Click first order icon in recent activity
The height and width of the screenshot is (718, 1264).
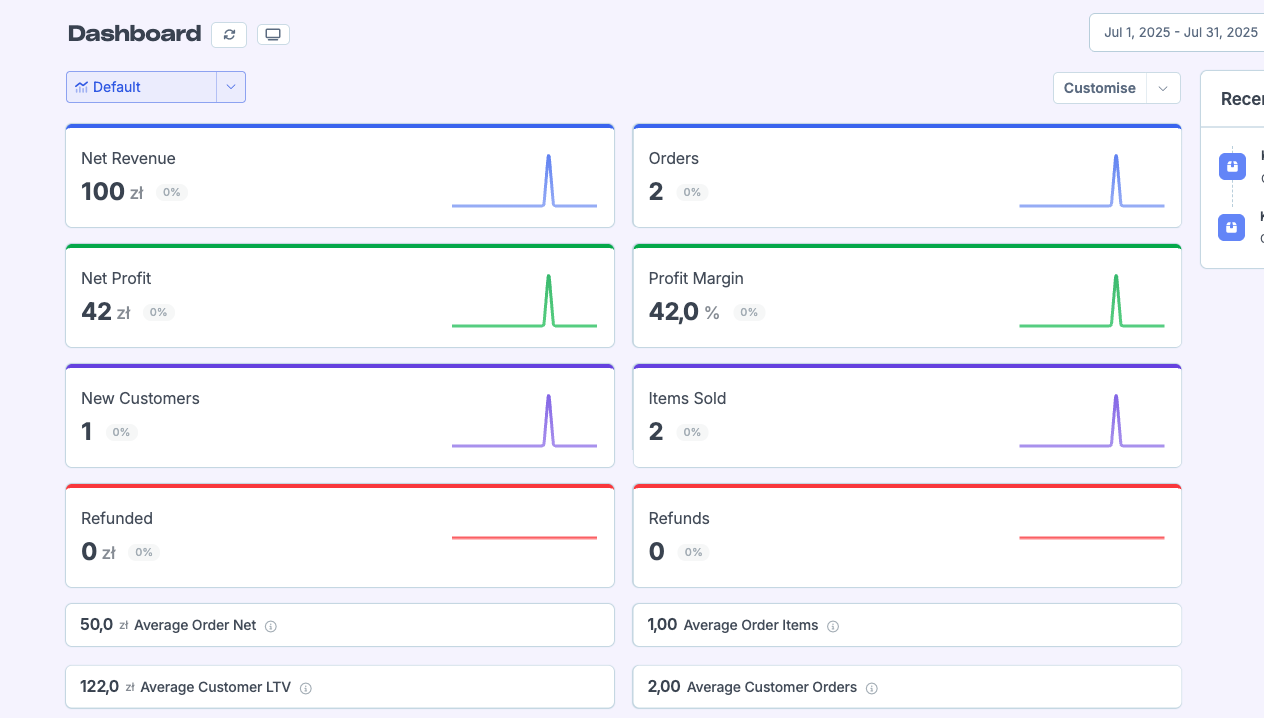click(1232, 166)
